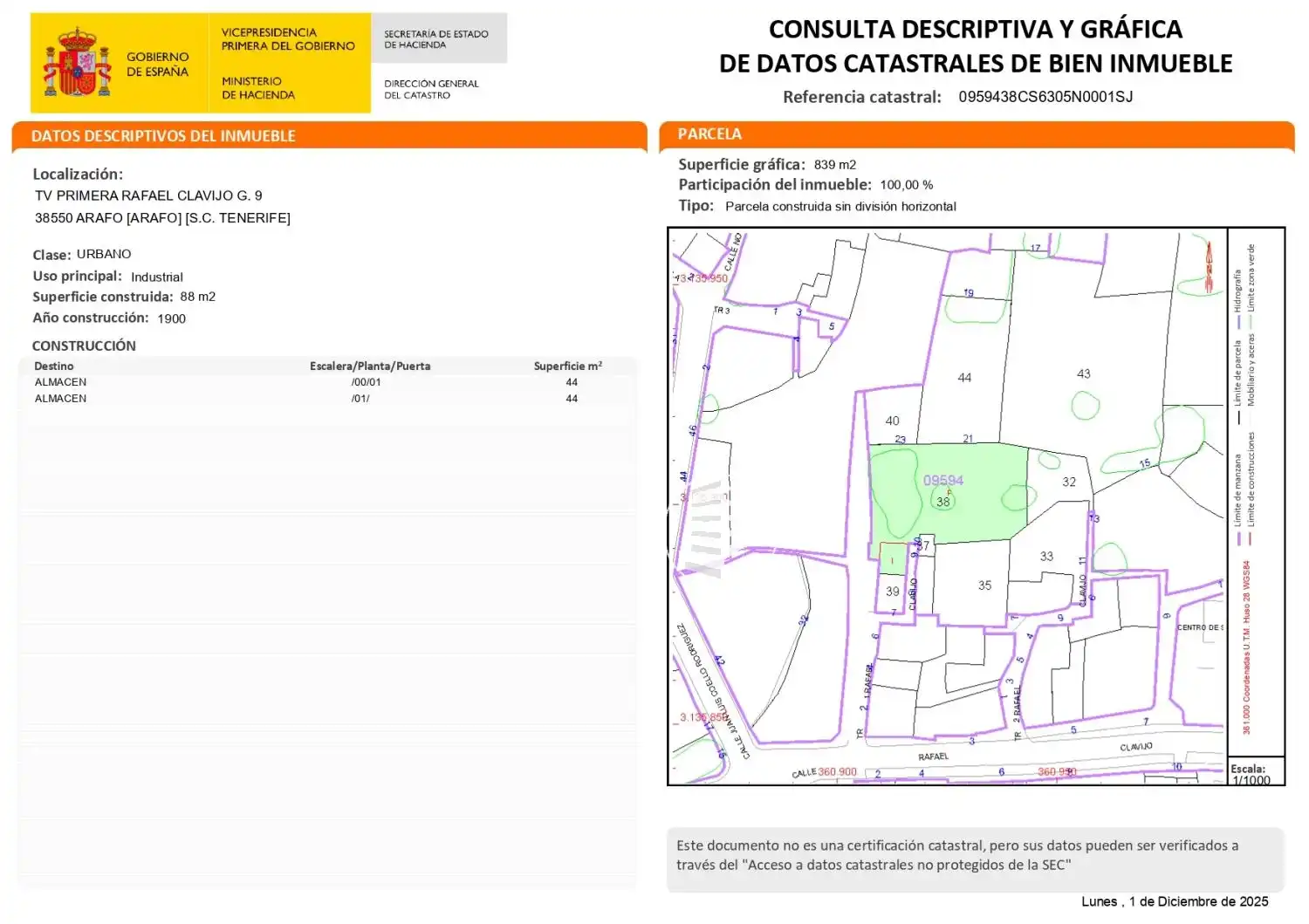Viewport: 1309px width, 924px height.
Task: Click the Ministerio de Hacienda yellow logo
Action: [x=288, y=63]
